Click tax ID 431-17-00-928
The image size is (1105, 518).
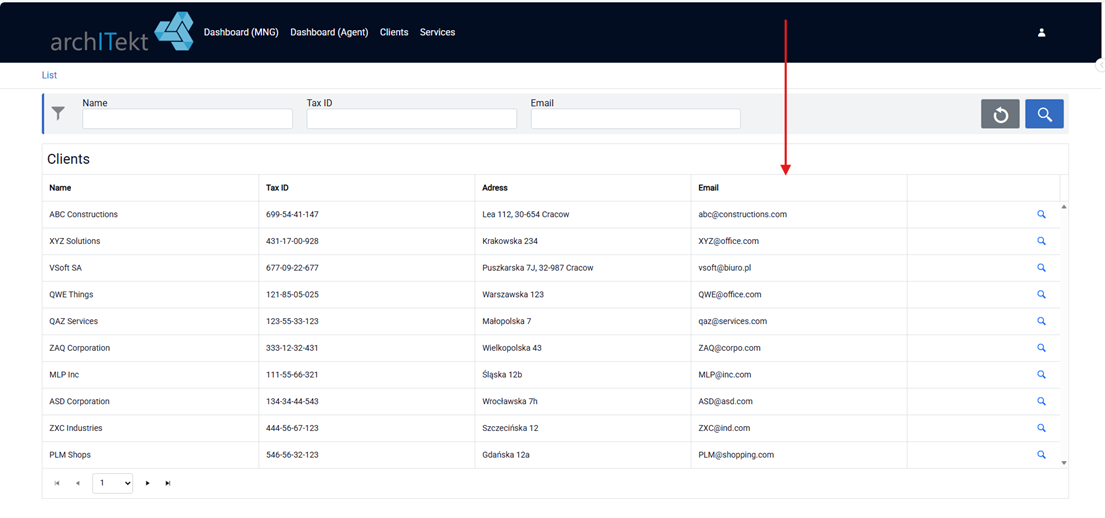(x=292, y=241)
